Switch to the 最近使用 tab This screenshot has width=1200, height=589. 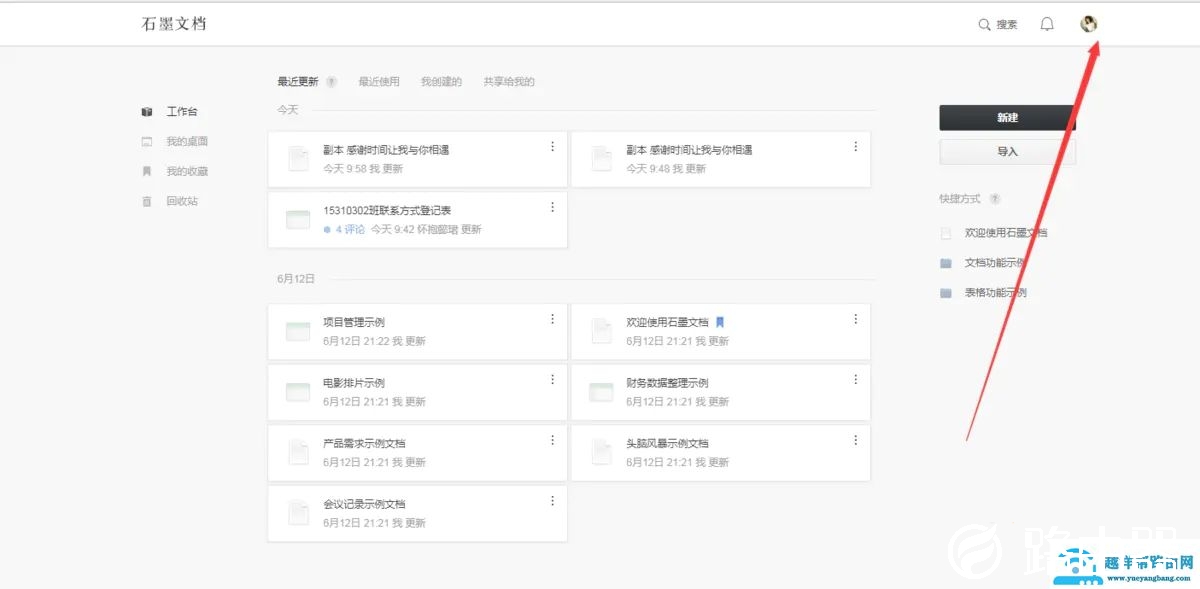coord(379,82)
